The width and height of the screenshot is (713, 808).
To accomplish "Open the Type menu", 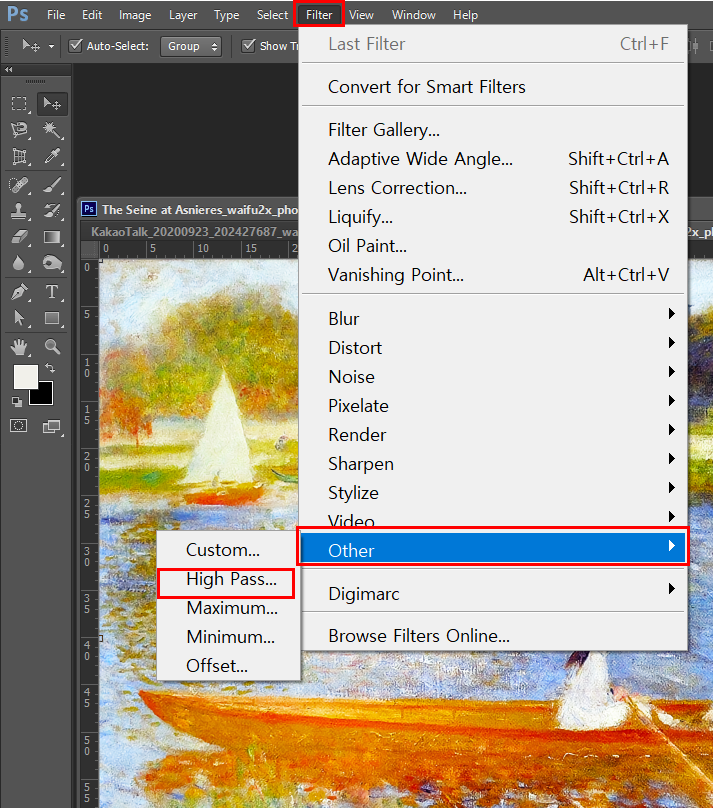I will pos(226,15).
